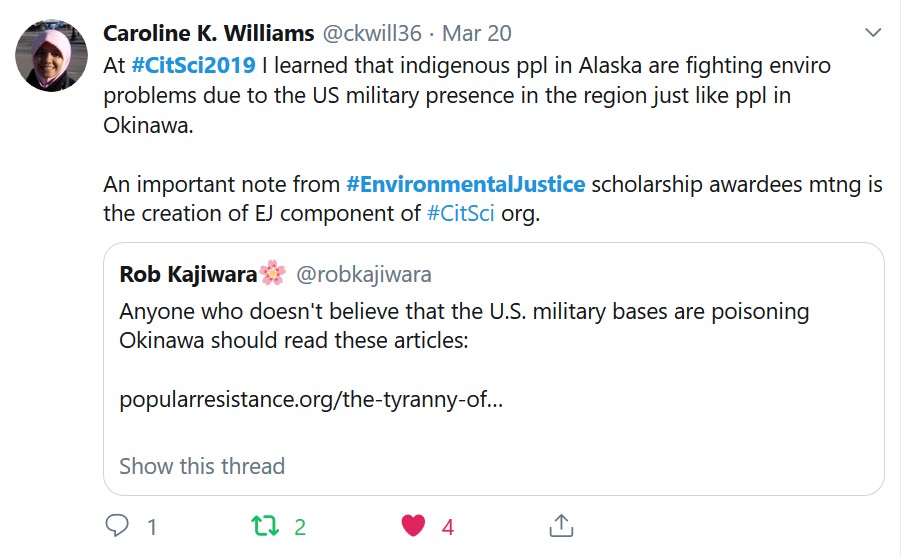Open the tweet options chevron menu

click(x=873, y=33)
